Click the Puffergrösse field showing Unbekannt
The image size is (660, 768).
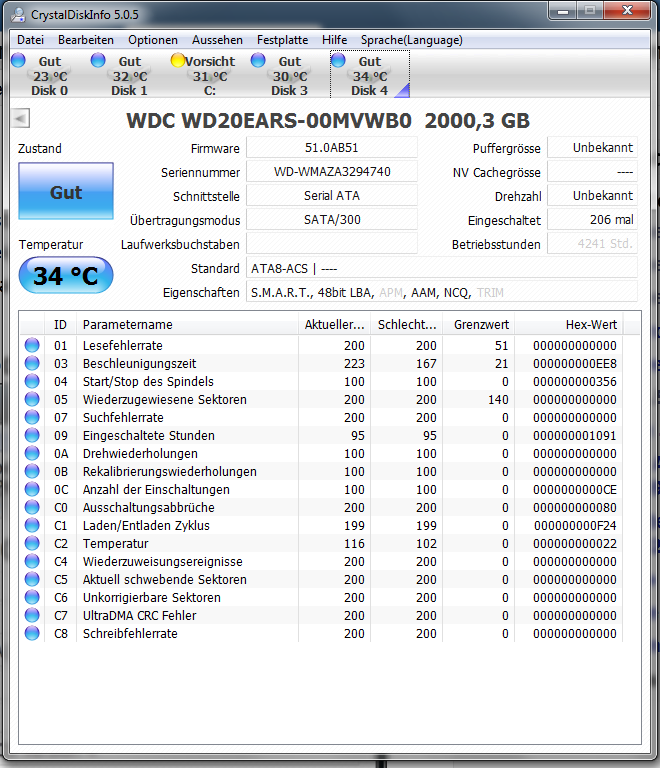(x=592, y=148)
